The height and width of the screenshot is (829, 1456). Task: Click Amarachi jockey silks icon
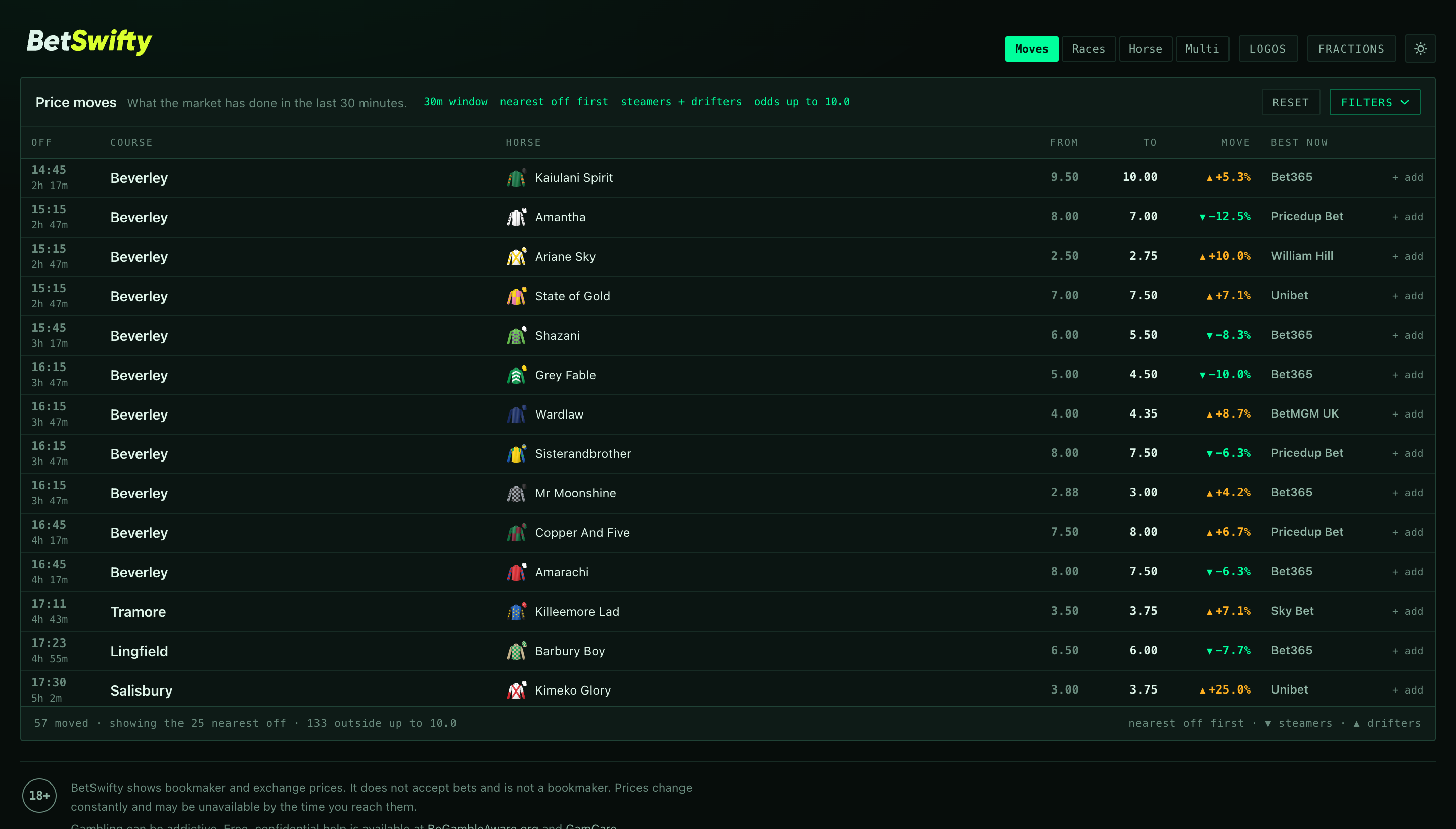[x=517, y=572]
